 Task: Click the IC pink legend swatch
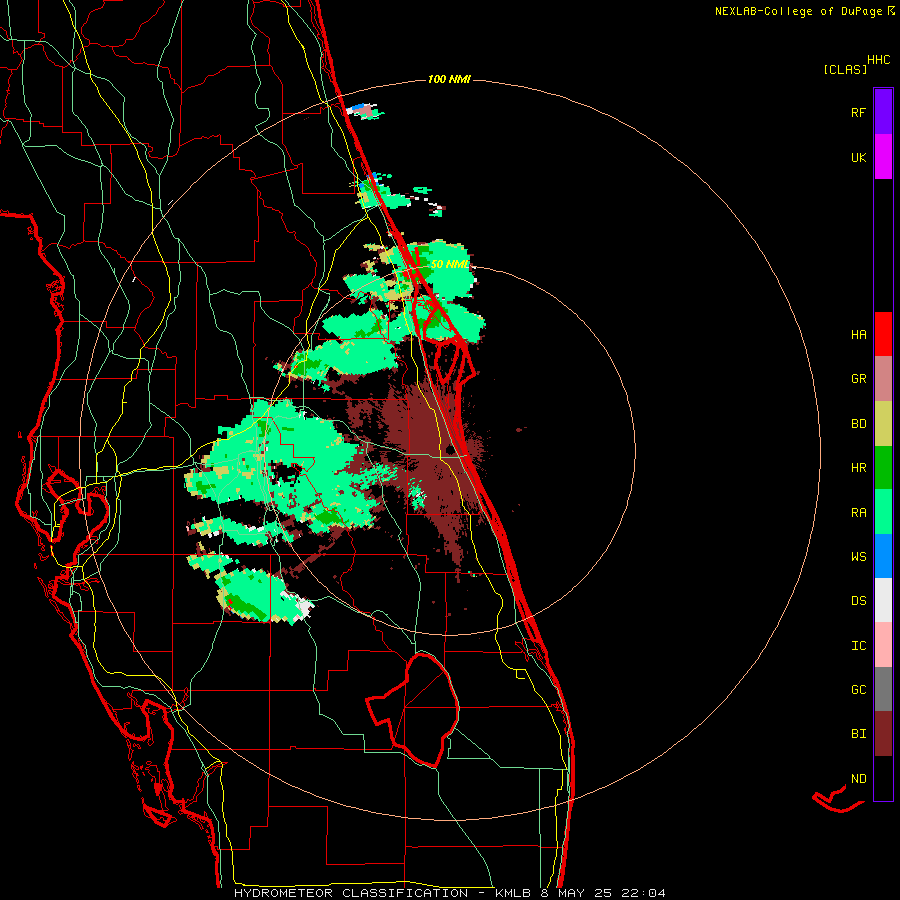(x=883, y=645)
